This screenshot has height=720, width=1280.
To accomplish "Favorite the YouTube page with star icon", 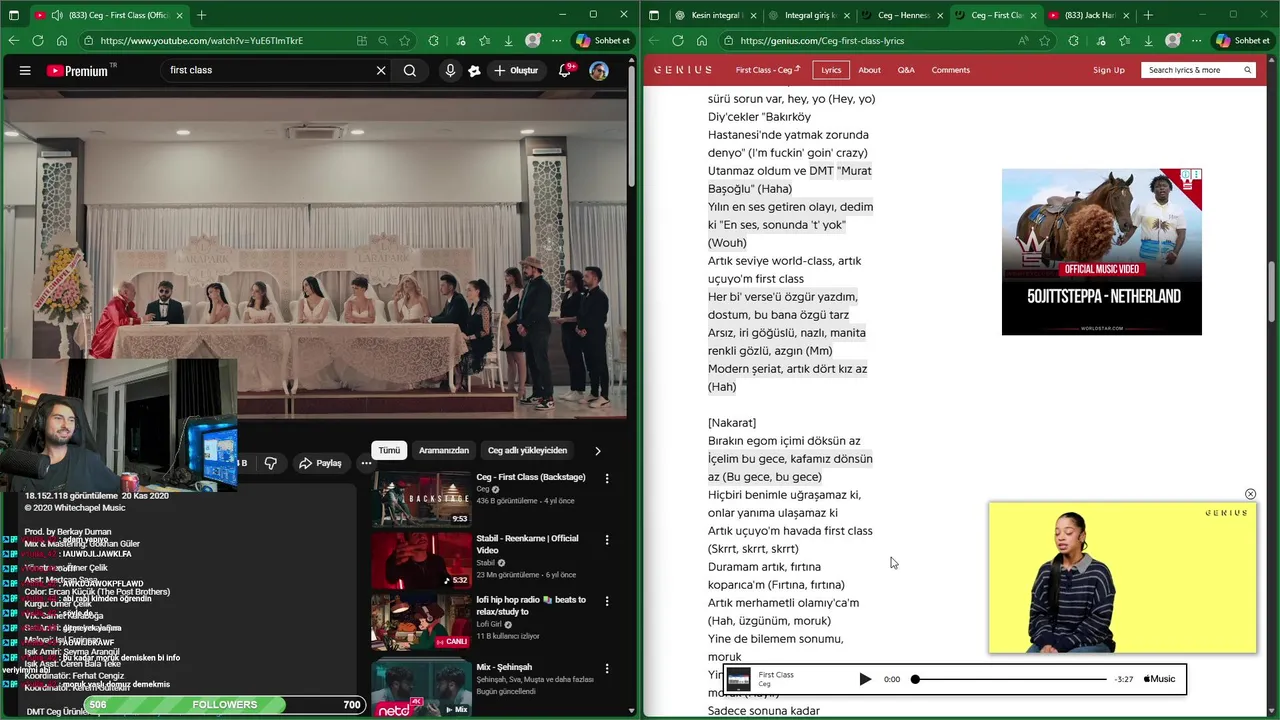I will point(404,41).
